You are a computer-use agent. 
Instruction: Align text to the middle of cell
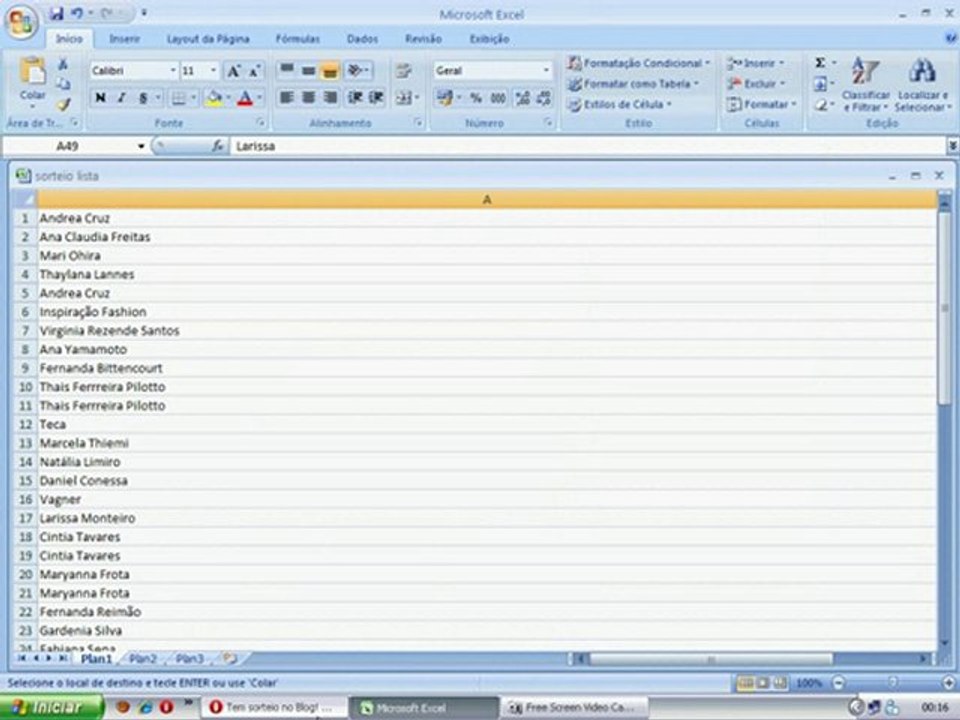[x=308, y=70]
